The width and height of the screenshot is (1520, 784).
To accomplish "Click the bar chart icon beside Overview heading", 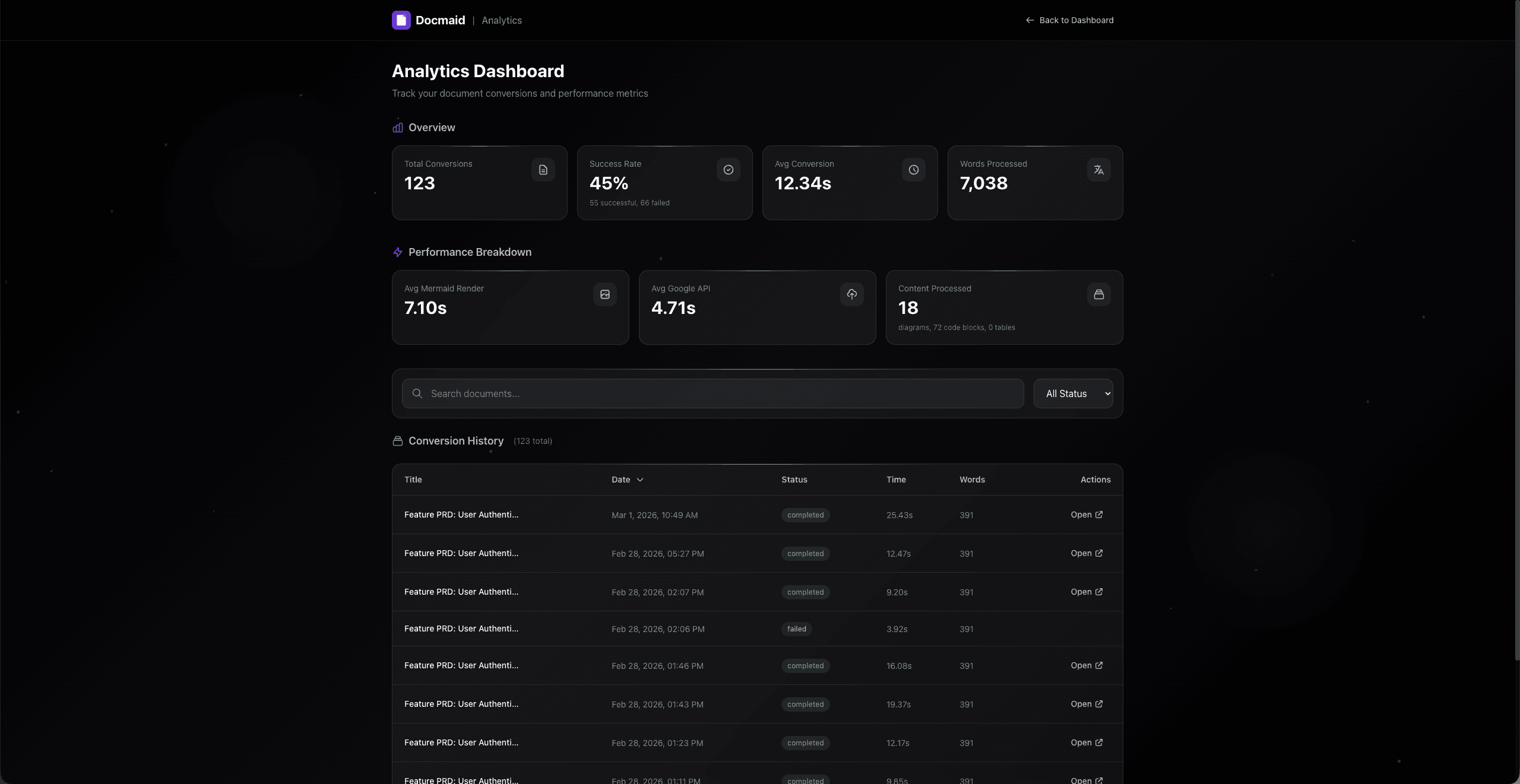I will tap(398, 128).
